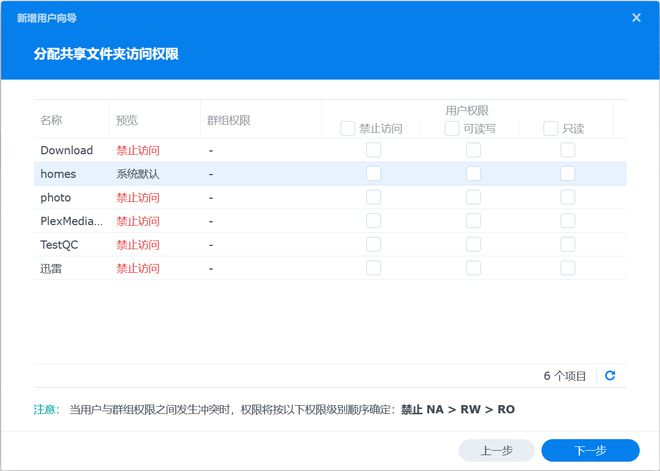Check header 可读写 select-all checkbox
This screenshot has width=660, height=471.
(452, 128)
